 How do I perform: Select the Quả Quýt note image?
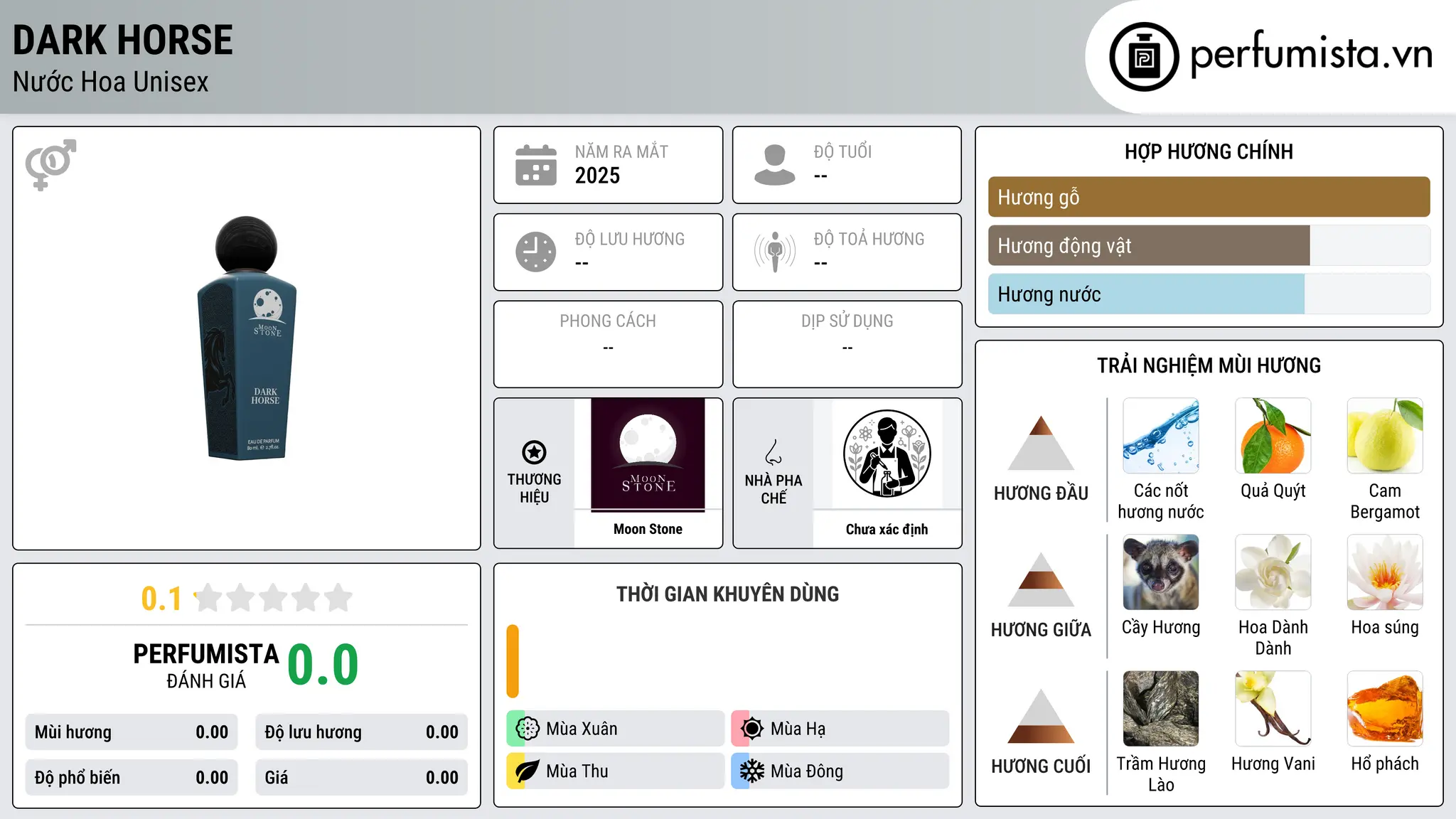(1273, 436)
